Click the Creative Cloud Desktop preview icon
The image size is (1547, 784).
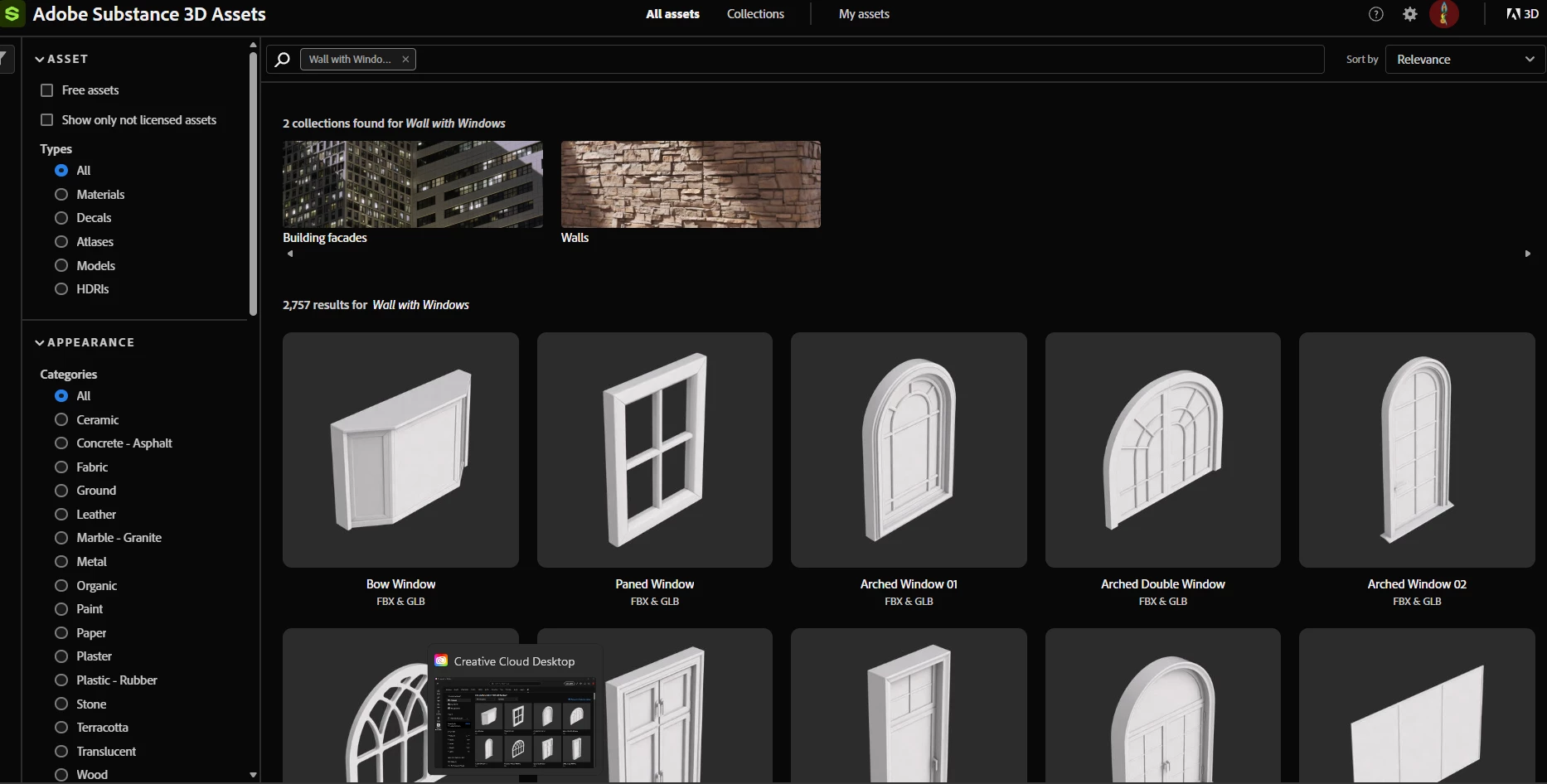(x=441, y=661)
